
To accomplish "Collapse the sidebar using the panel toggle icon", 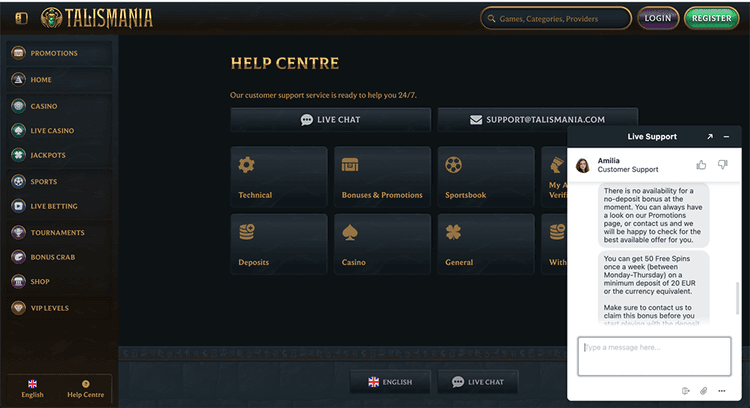I will (22, 18).
